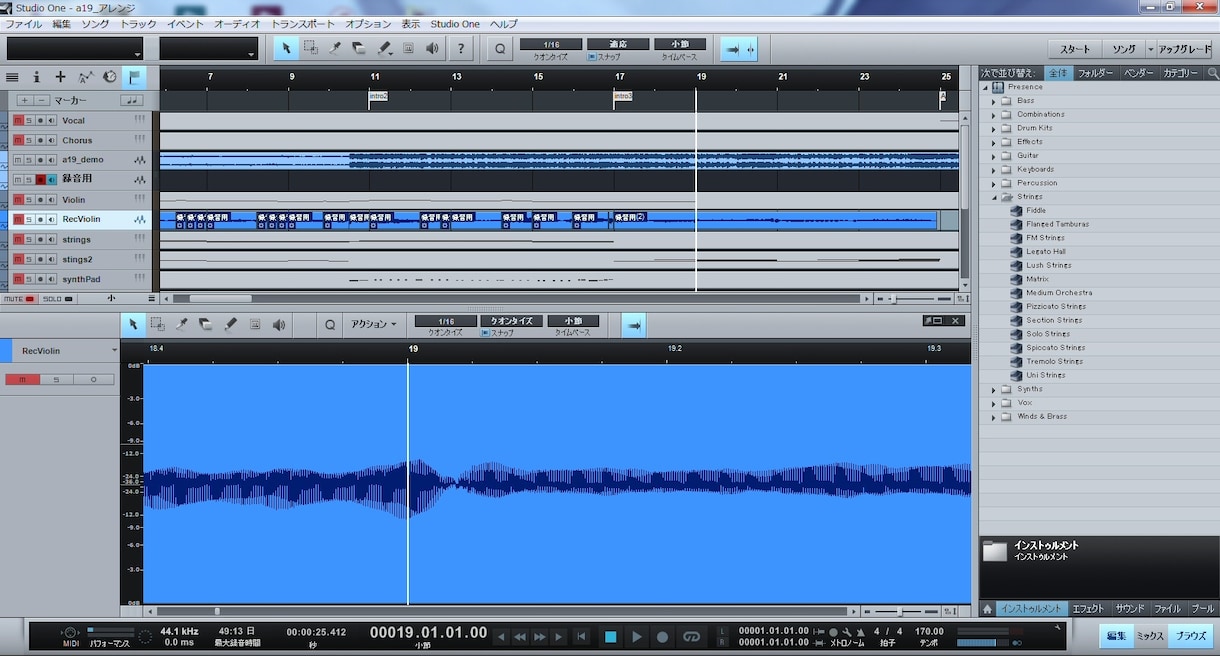Select the paint tool in the main toolbar
The height and width of the screenshot is (656, 1220).
[x=384, y=48]
